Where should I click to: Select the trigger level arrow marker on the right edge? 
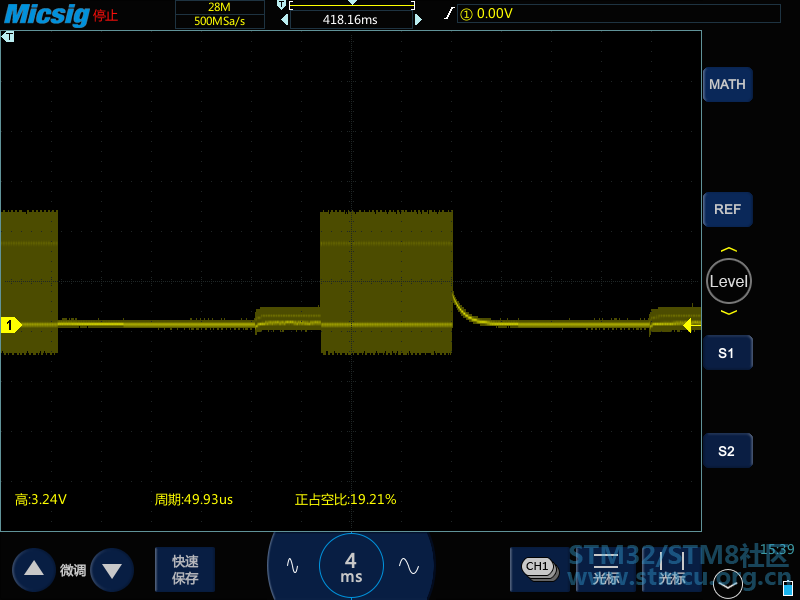[x=690, y=325]
